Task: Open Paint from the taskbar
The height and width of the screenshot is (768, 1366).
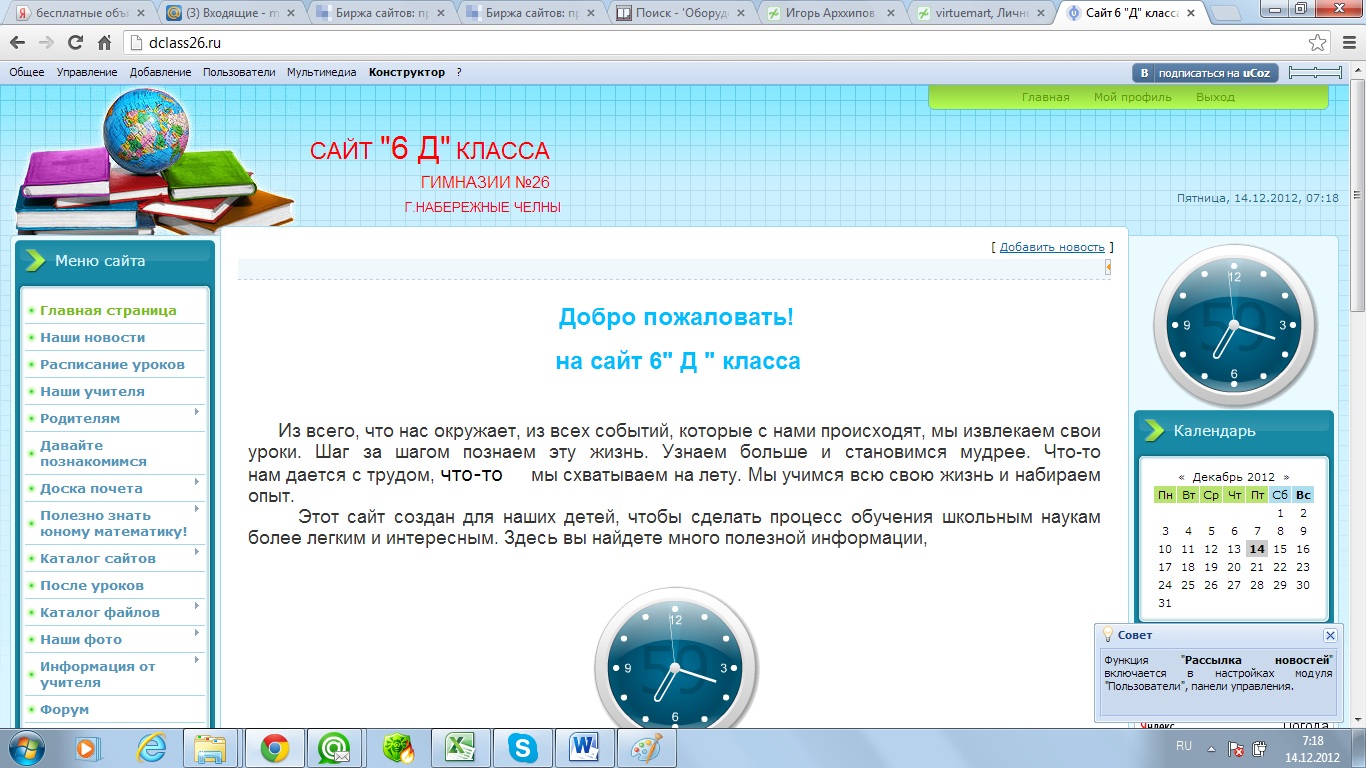Action: (x=646, y=748)
